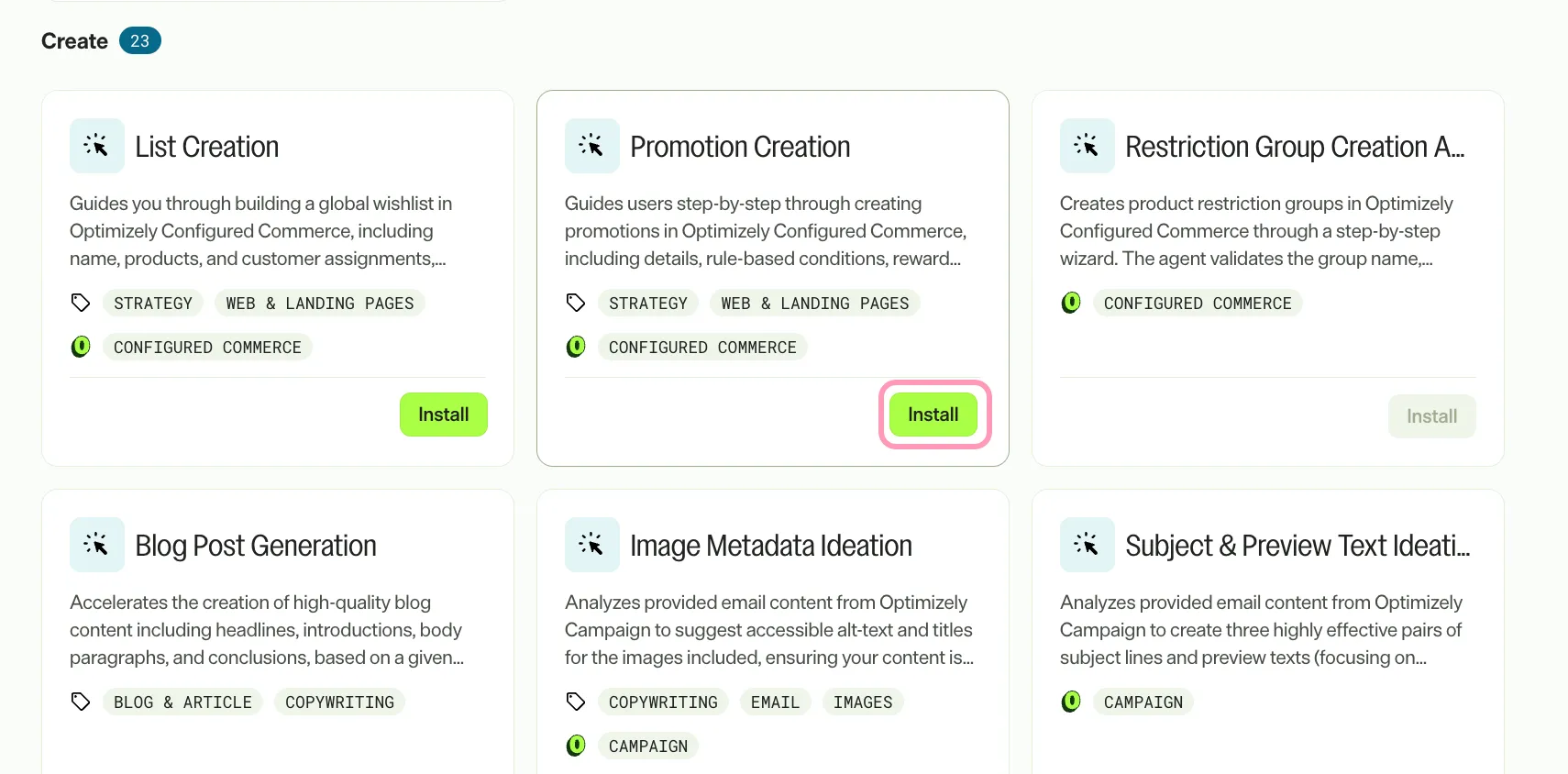Select WEB & LANDING PAGES tag in Promotion Creation

click(x=815, y=303)
